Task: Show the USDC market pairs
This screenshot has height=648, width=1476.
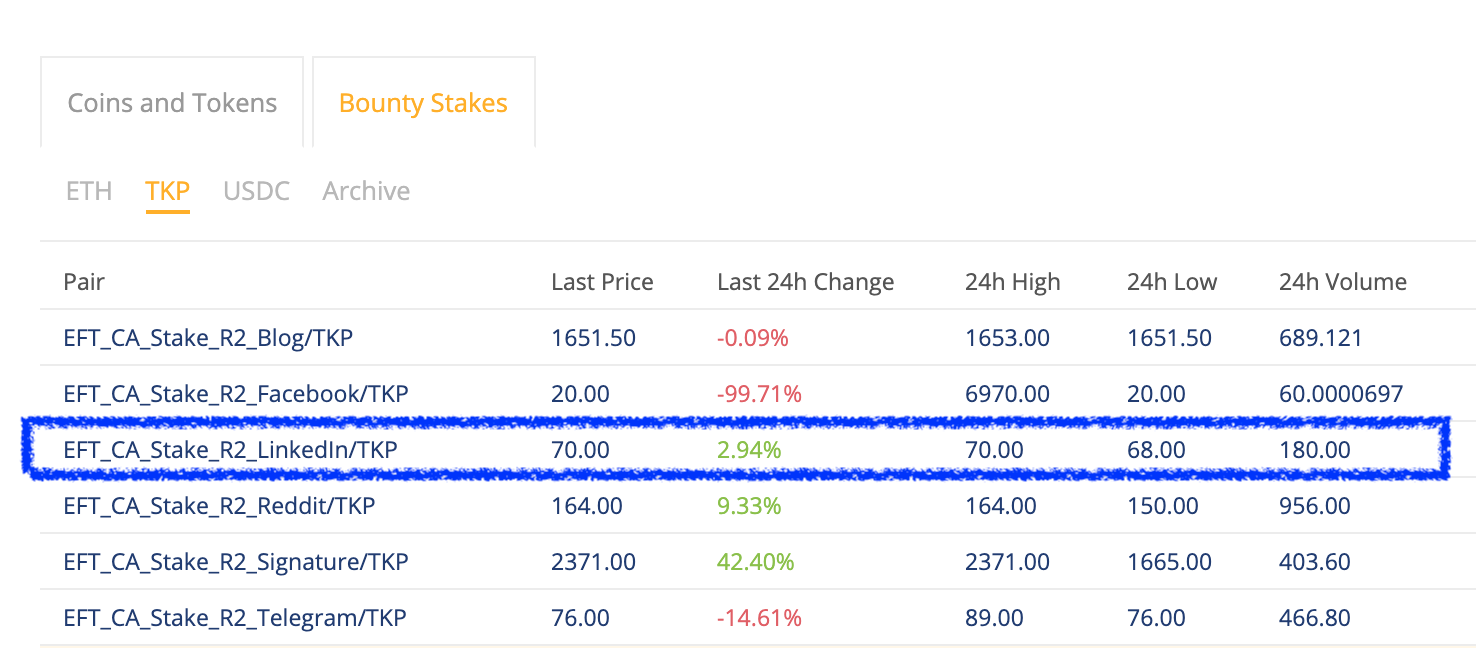Action: [x=256, y=191]
